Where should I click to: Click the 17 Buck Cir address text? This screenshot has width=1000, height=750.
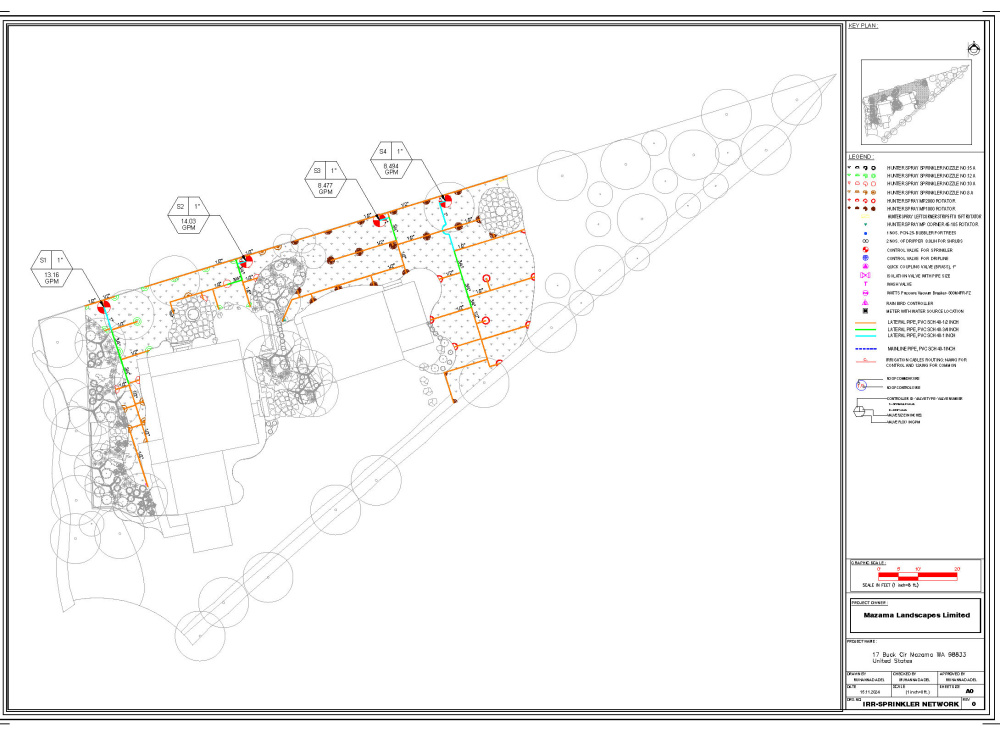pos(919,658)
